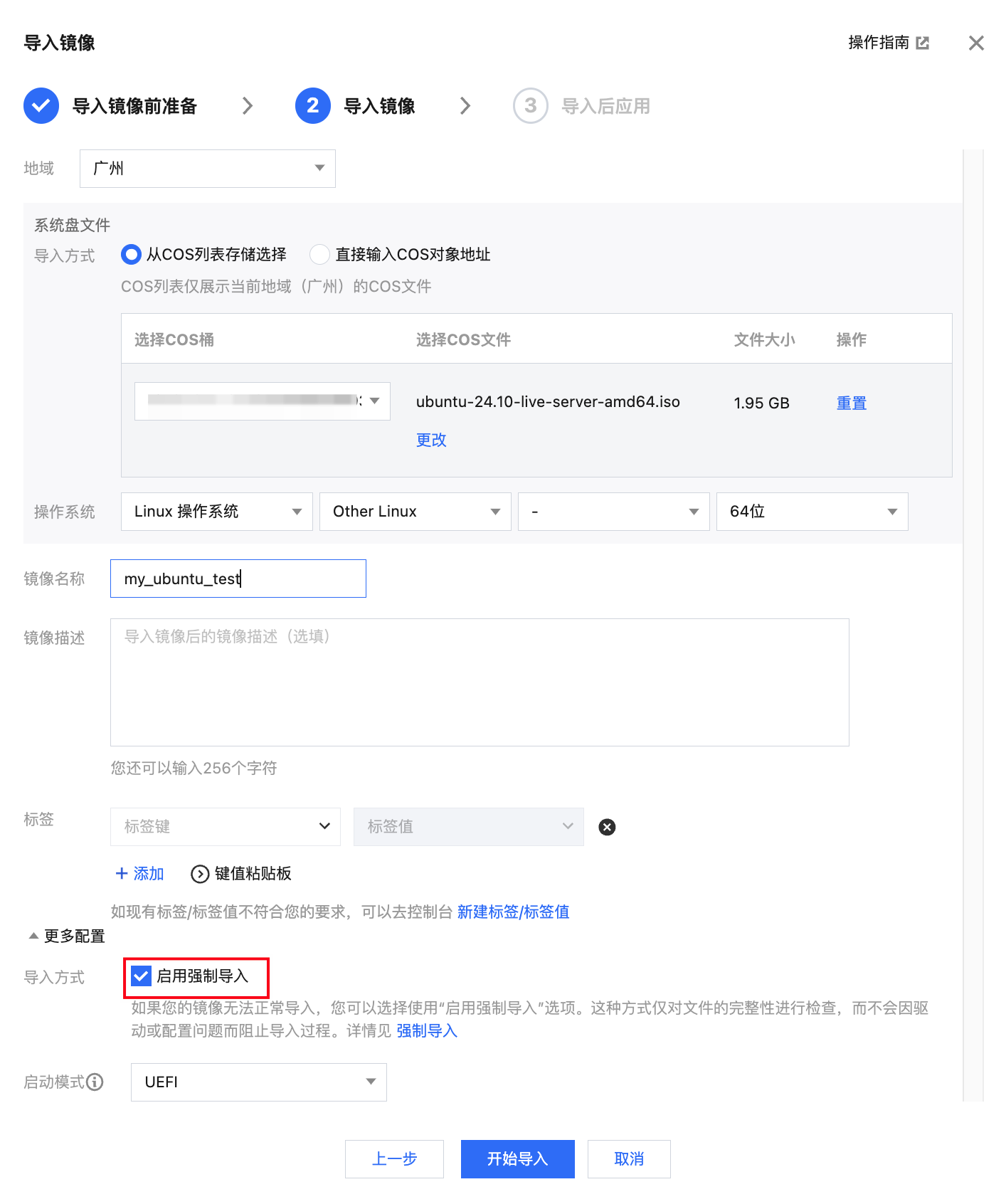Close the 导入镜像 dialog
Viewport: 1006px width, 1204px height.
976,43
